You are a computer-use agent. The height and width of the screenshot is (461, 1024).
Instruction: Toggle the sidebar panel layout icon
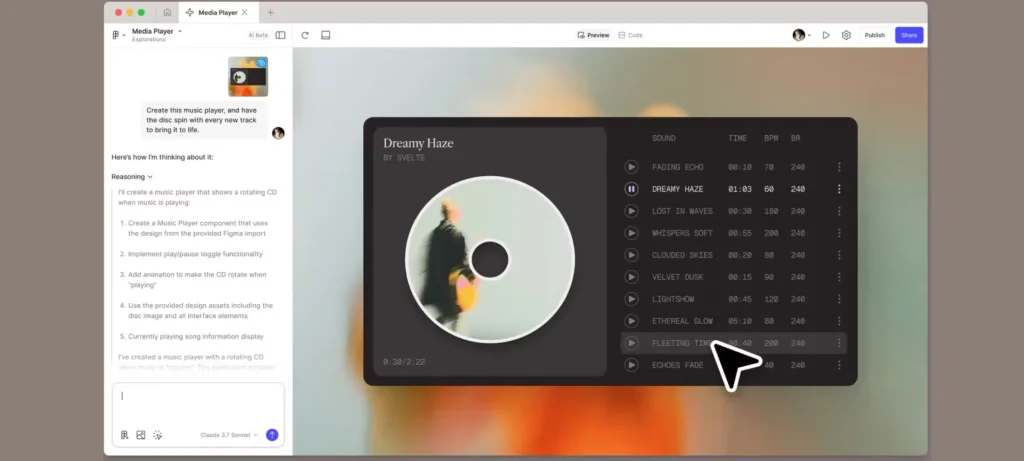click(281, 35)
